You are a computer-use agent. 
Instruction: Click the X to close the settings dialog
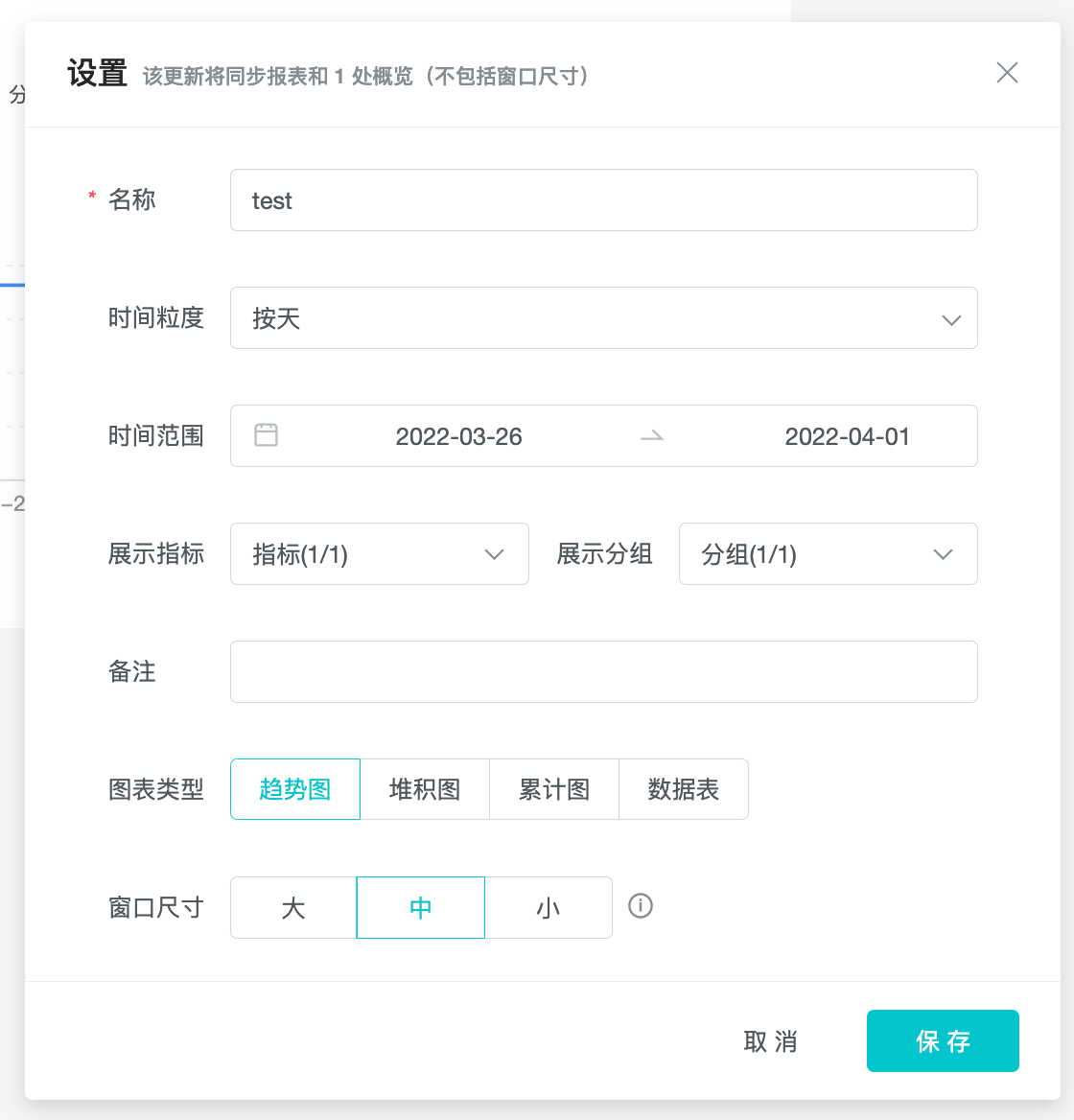[x=1007, y=73]
